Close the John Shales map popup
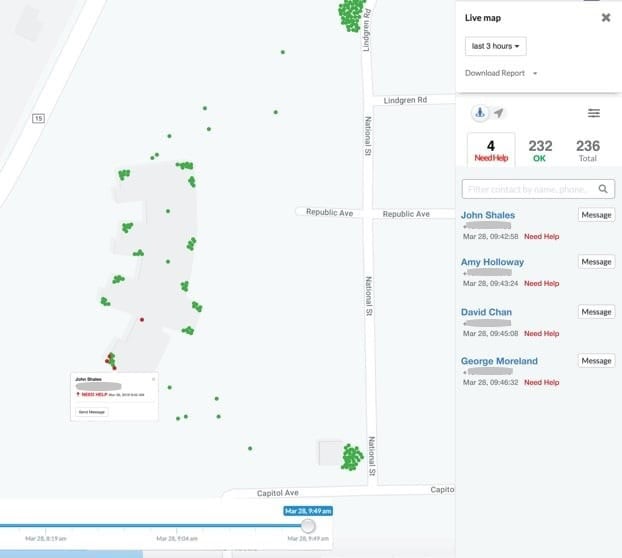The image size is (622, 558). click(153, 379)
